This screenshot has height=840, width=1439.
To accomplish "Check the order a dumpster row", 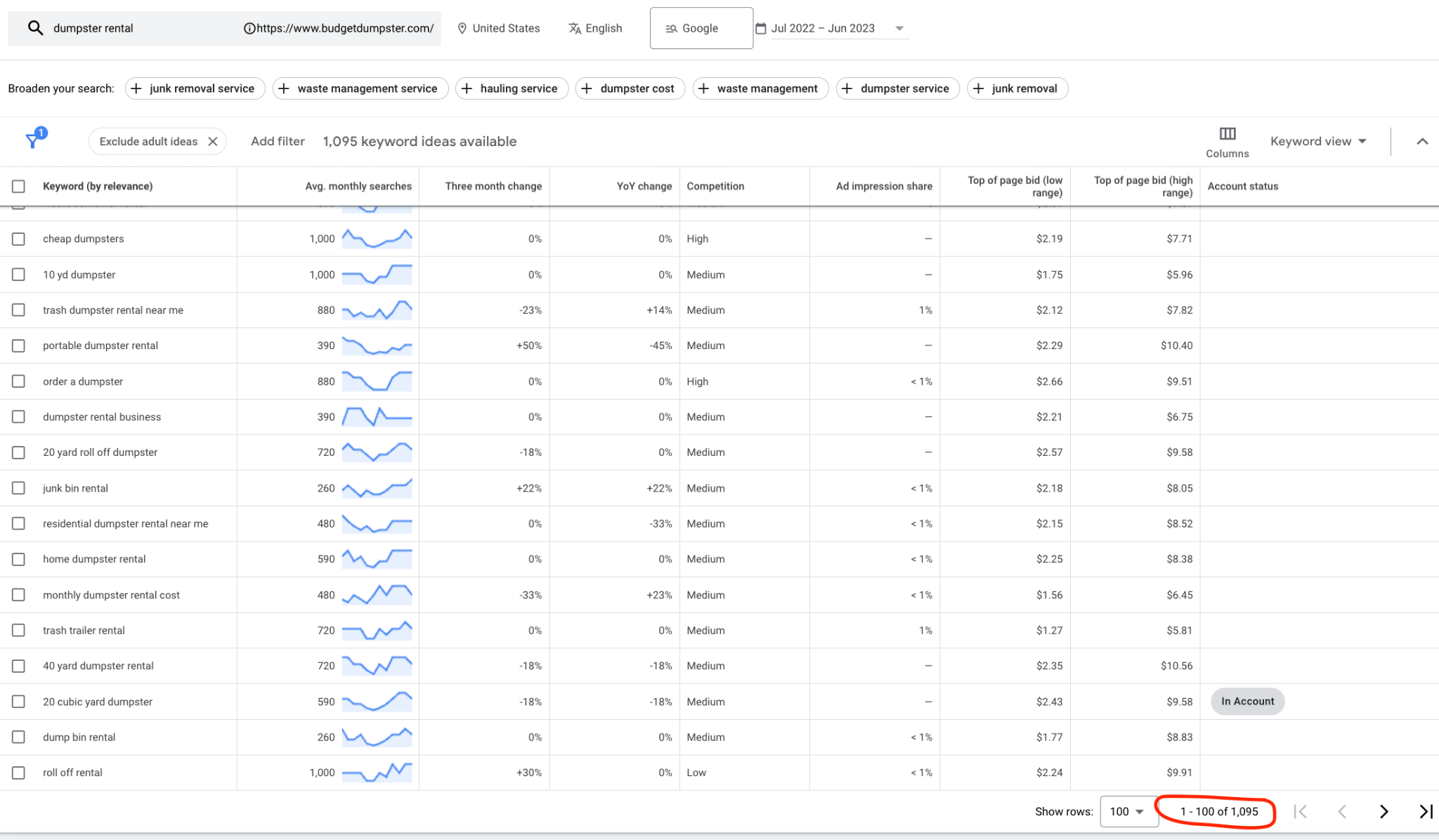I will coord(18,381).
